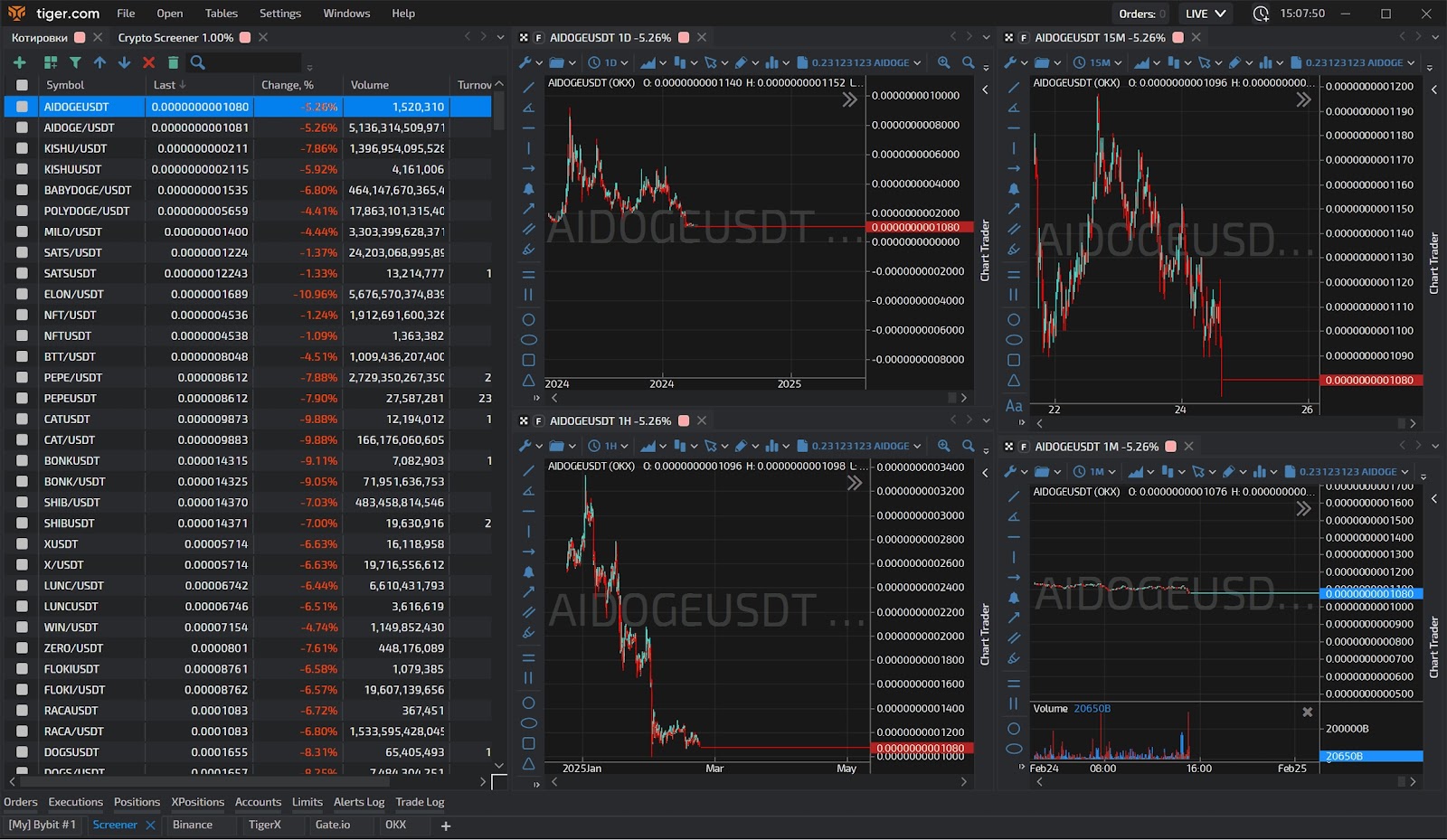Click pink color swatch on Crypto Screener tab
Viewport: 1447px width, 840px height.
click(245, 37)
